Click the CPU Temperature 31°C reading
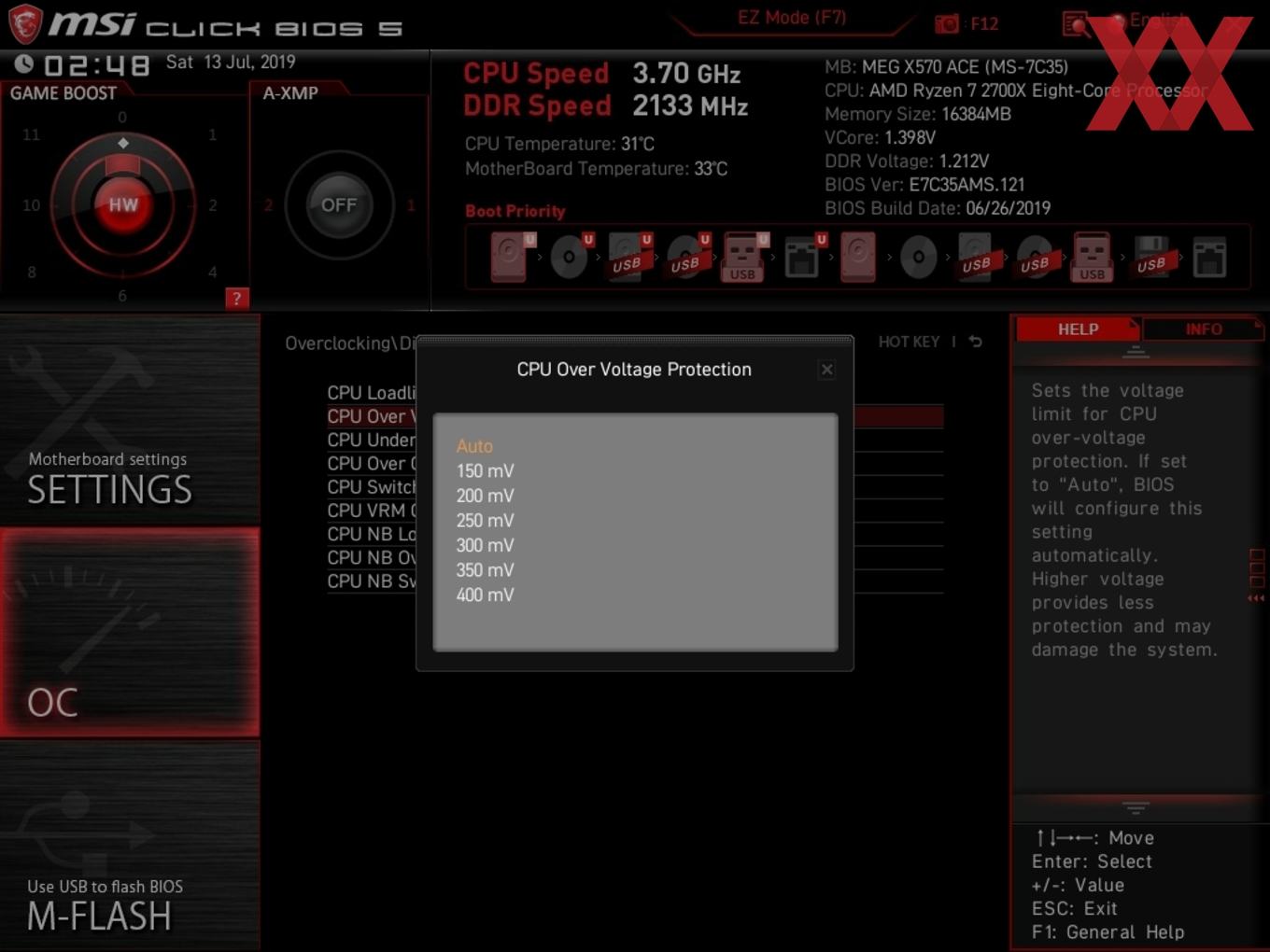The width and height of the screenshot is (1270, 952). pos(559,144)
